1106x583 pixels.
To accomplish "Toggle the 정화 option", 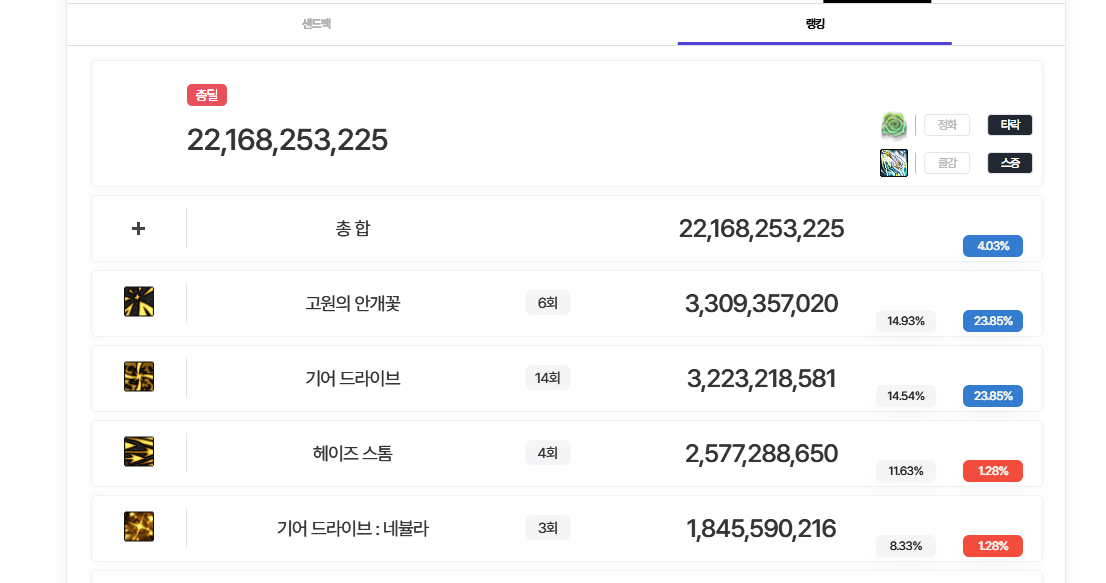I will 946,125.
